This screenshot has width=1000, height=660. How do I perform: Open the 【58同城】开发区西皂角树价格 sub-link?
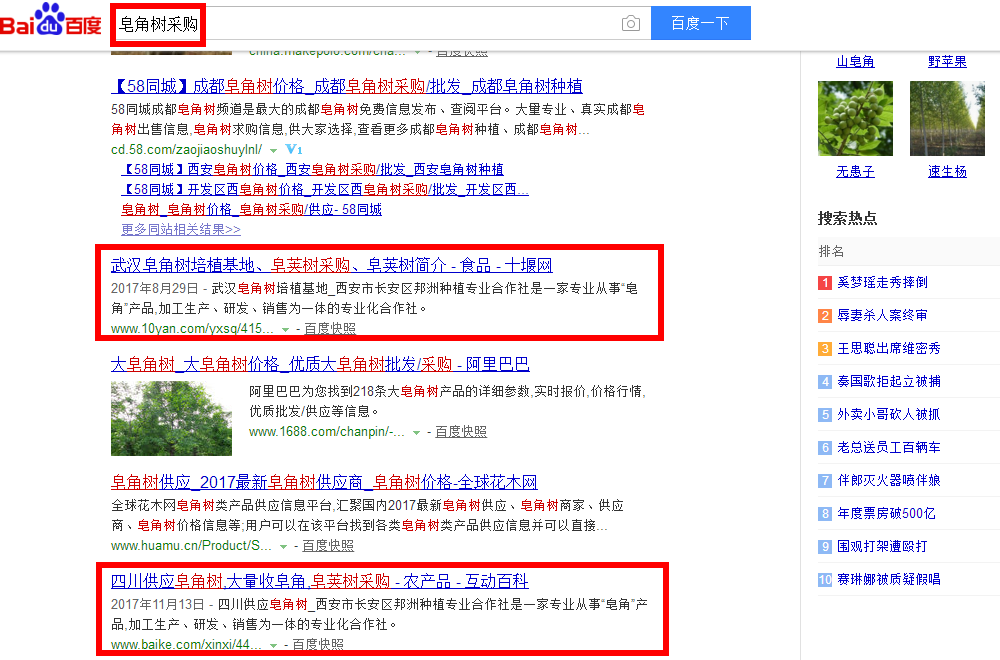tap(325, 189)
